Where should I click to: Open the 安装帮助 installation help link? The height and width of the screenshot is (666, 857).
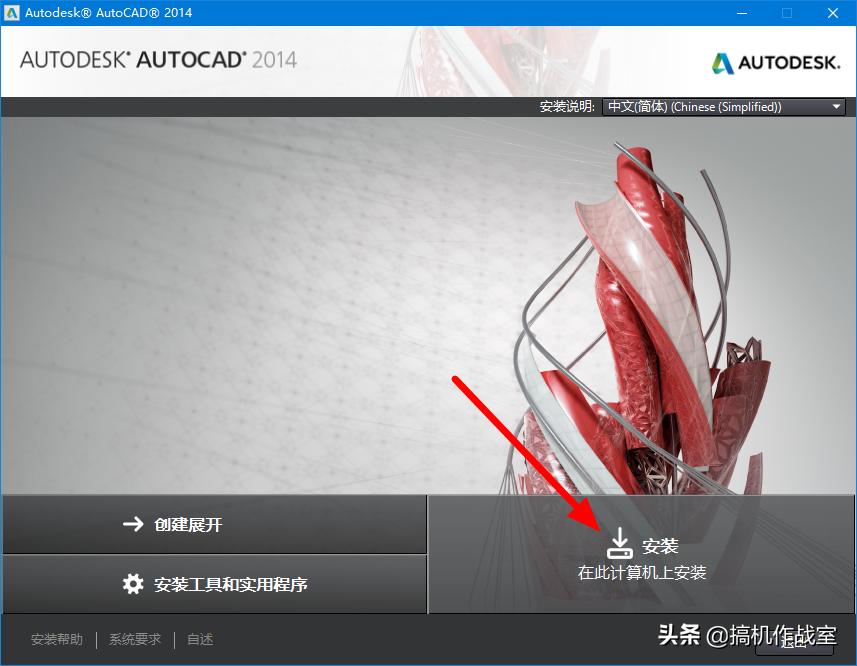coord(57,639)
